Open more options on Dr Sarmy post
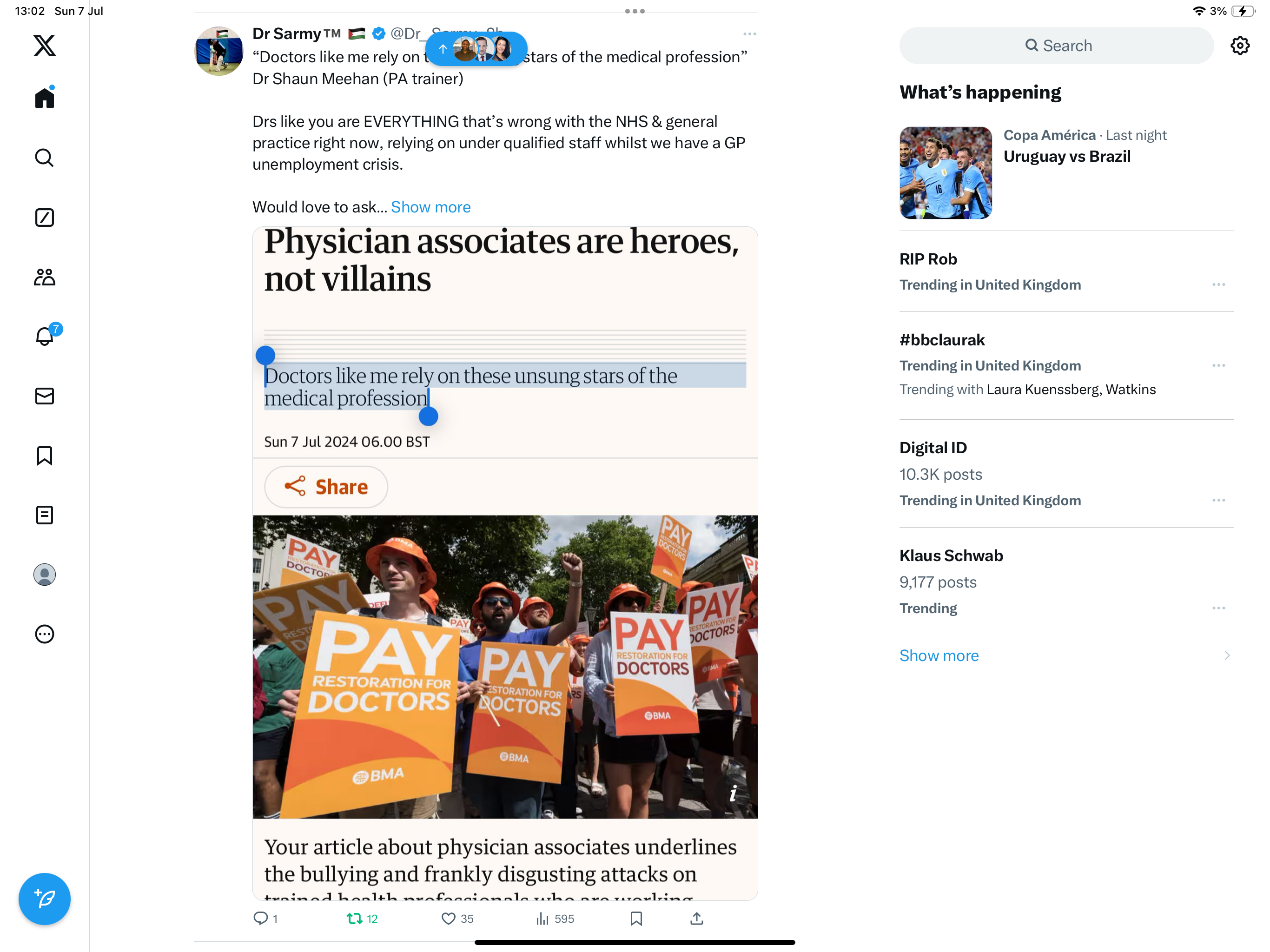The width and height of the screenshot is (1270, 952). pos(749,34)
